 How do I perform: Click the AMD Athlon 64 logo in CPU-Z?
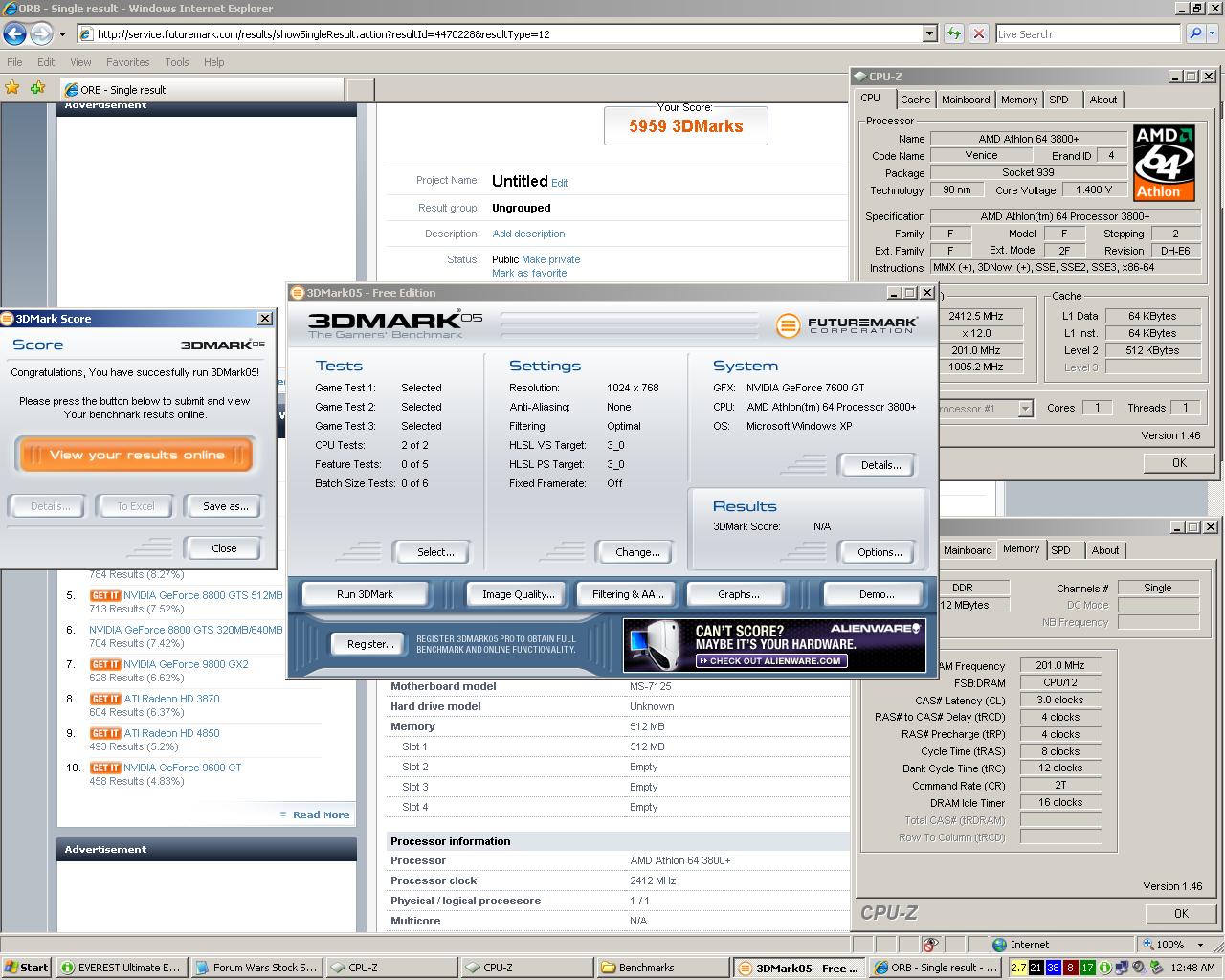(1164, 162)
